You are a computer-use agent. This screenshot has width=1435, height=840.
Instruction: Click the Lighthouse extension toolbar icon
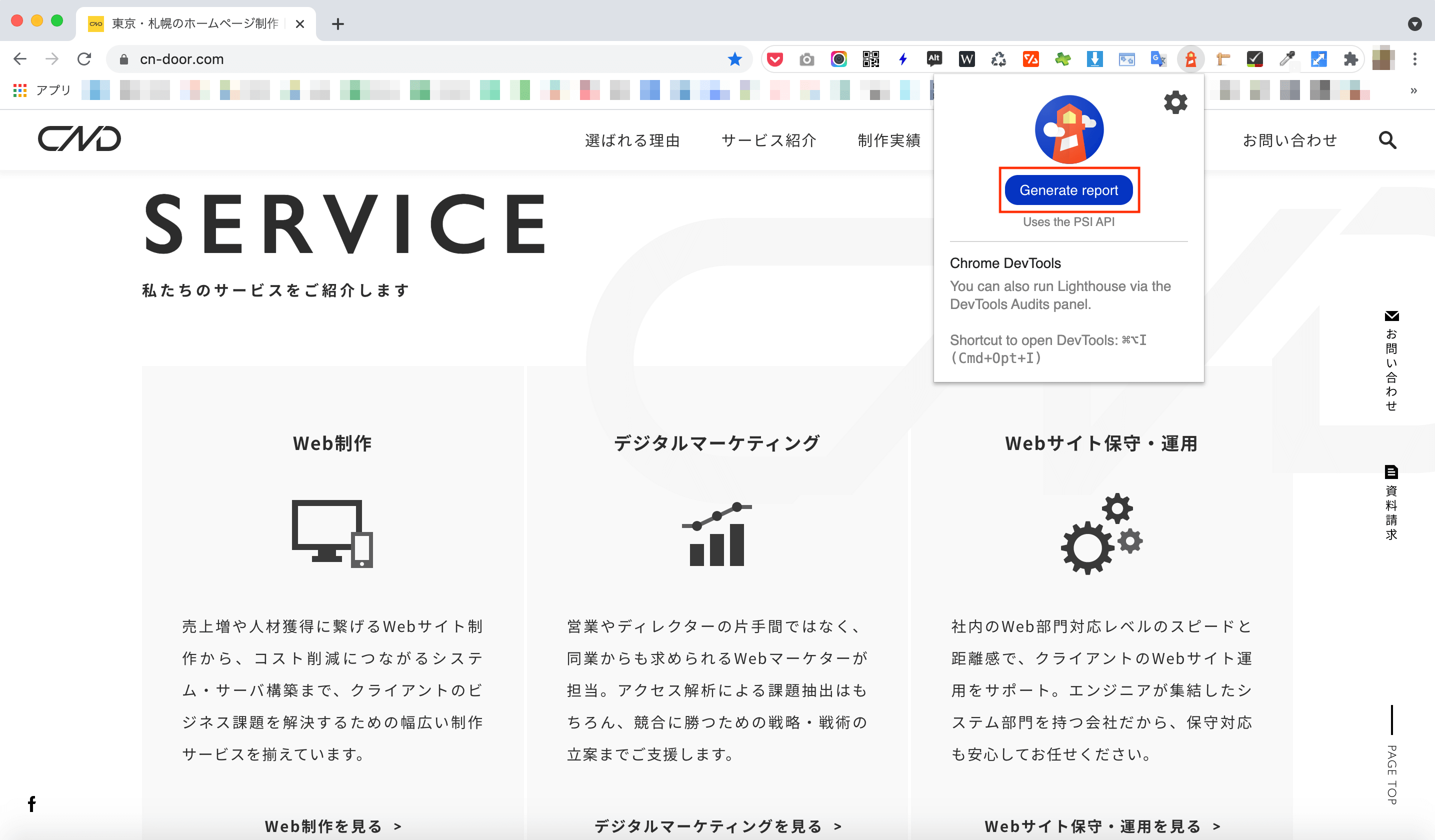click(x=1190, y=59)
